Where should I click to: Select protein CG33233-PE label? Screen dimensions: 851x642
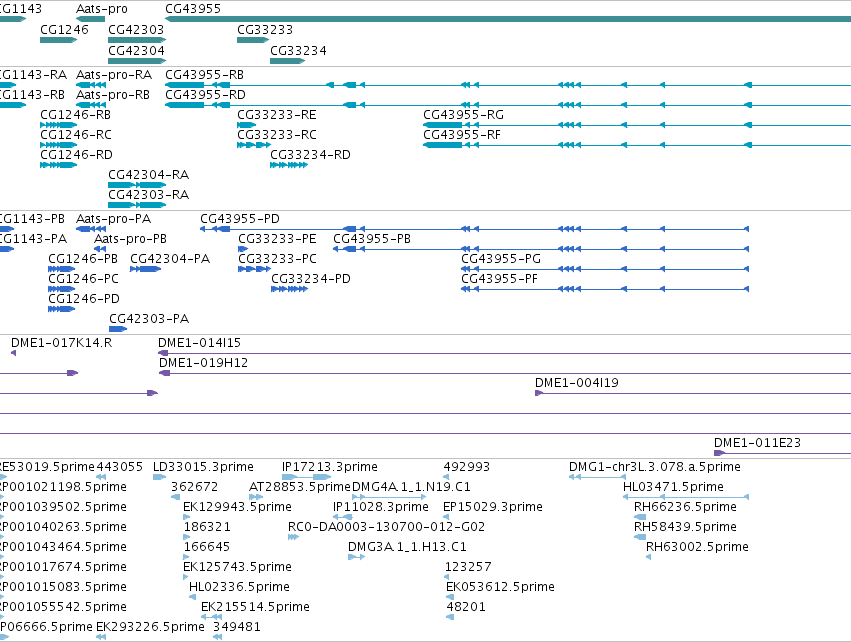(x=277, y=238)
